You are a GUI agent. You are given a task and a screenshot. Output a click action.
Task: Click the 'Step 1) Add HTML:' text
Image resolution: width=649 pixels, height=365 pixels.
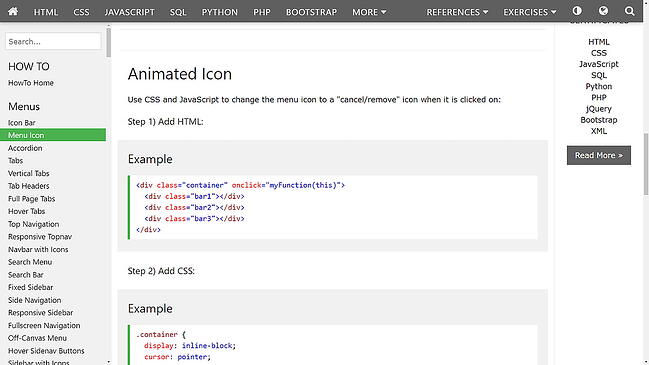point(165,122)
